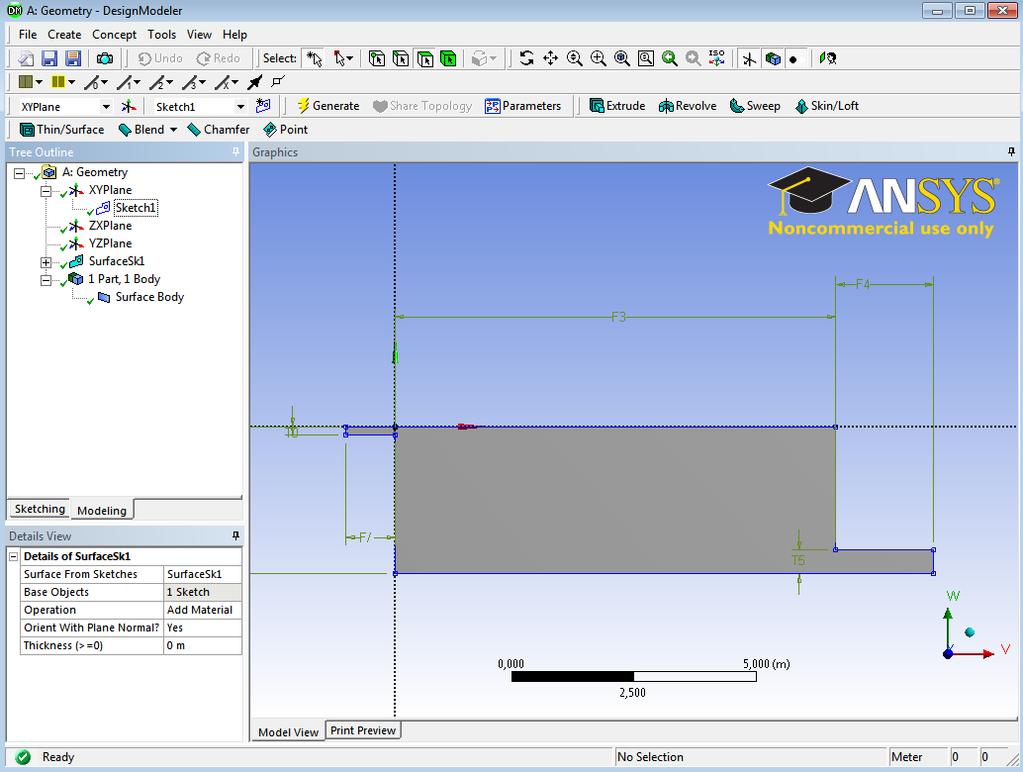Image resolution: width=1023 pixels, height=772 pixels.
Task: Set Isometric view with ISO icon
Action: 716,59
